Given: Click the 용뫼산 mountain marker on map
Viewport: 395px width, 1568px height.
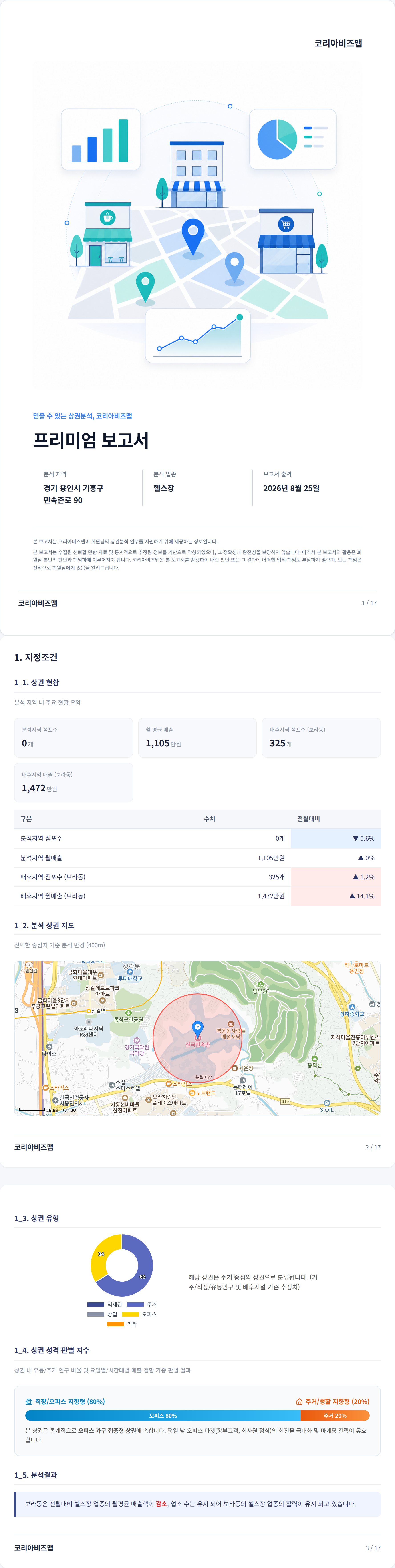Looking at the screenshot, I should point(314,1059).
